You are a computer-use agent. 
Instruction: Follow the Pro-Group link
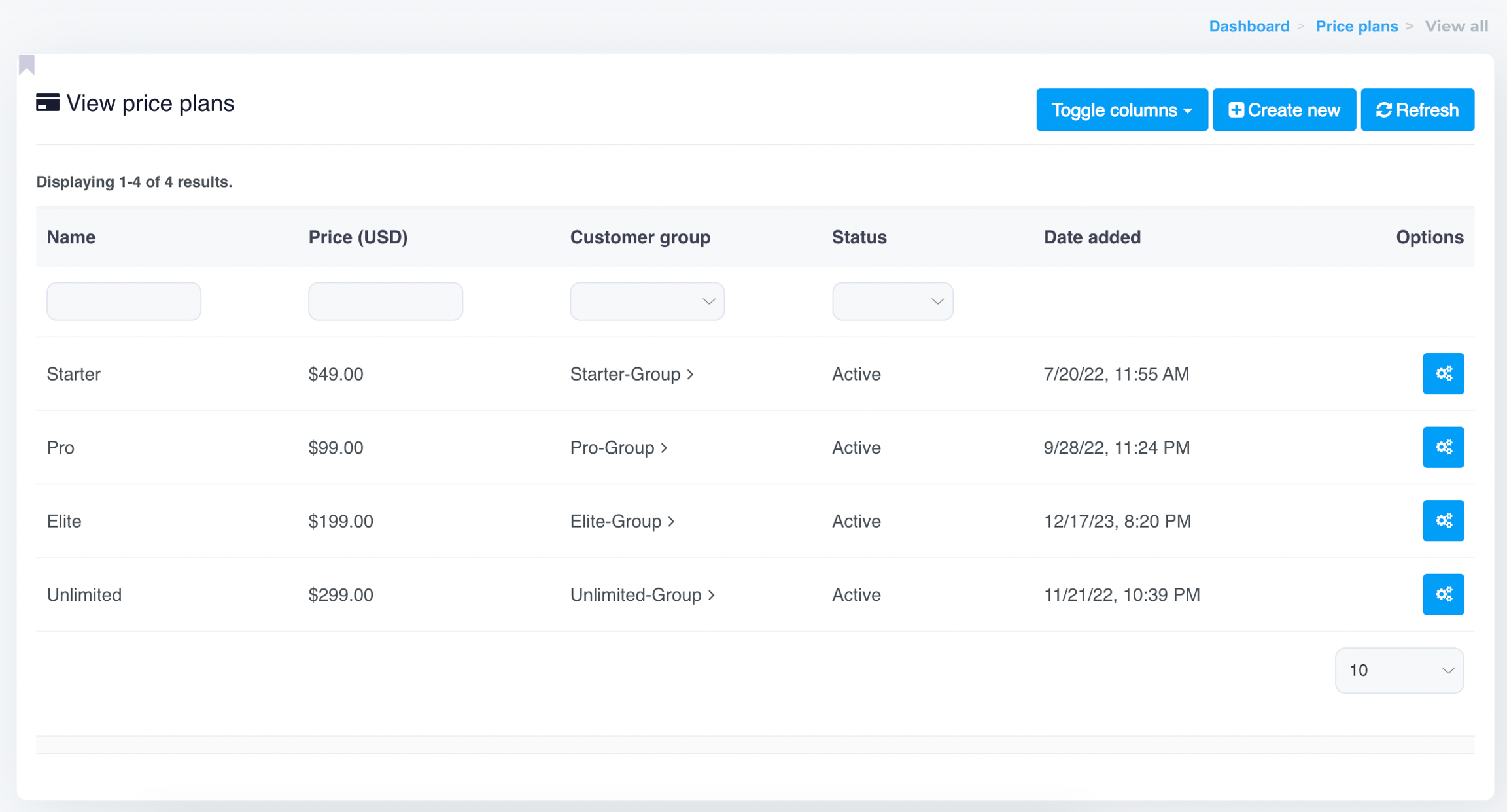(x=617, y=448)
